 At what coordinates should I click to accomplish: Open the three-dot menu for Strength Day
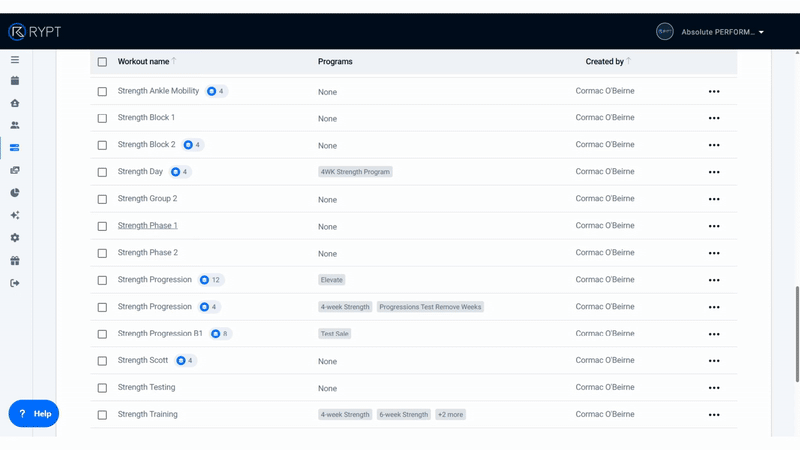click(714, 172)
